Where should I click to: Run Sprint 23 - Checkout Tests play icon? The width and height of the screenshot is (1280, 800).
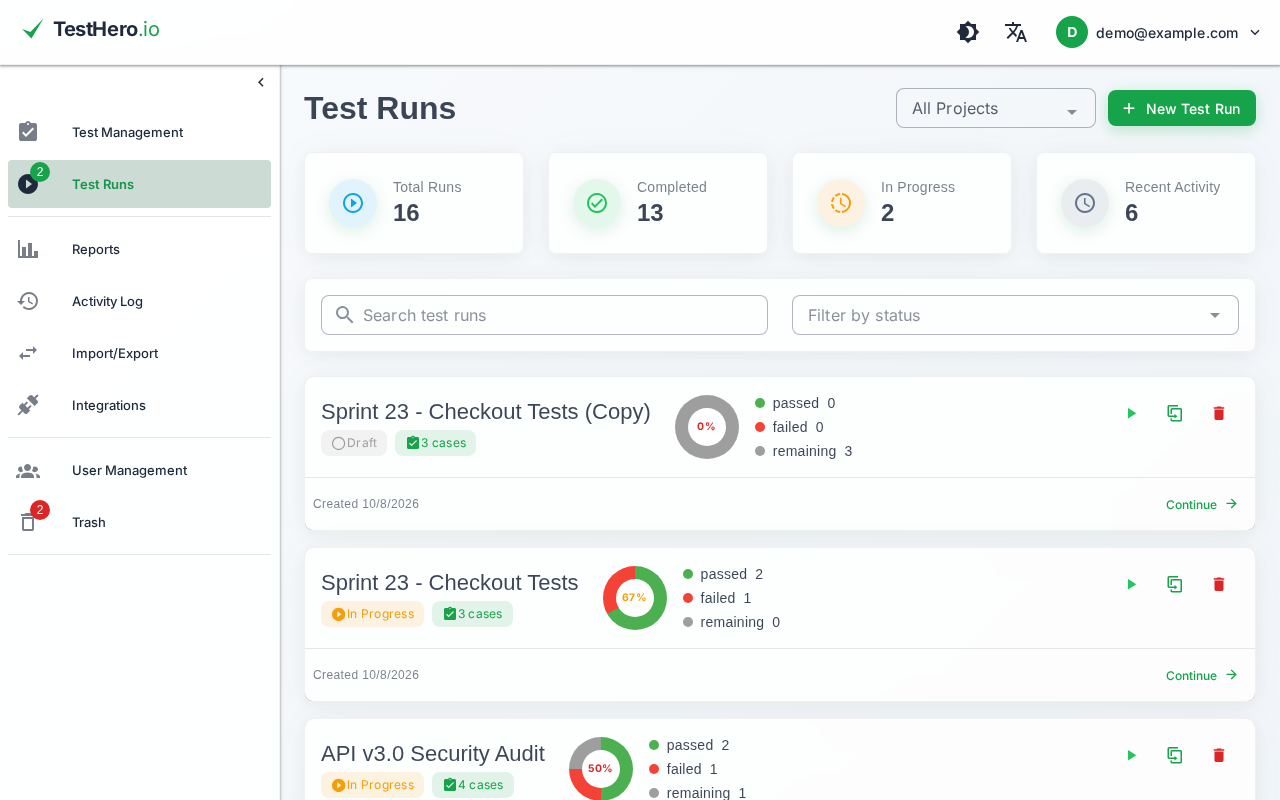click(1131, 584)
